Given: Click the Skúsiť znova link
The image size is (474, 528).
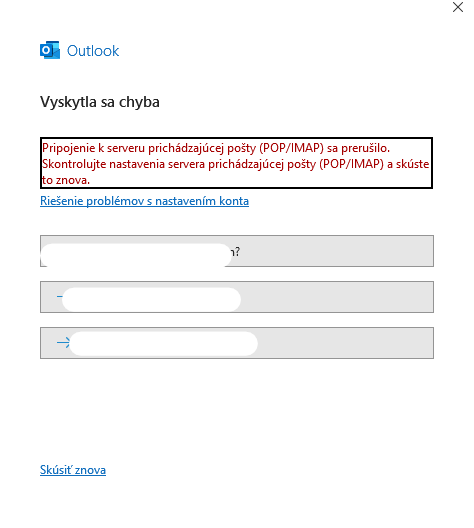Looking at the screenshot, I should [x=73, y=470].
